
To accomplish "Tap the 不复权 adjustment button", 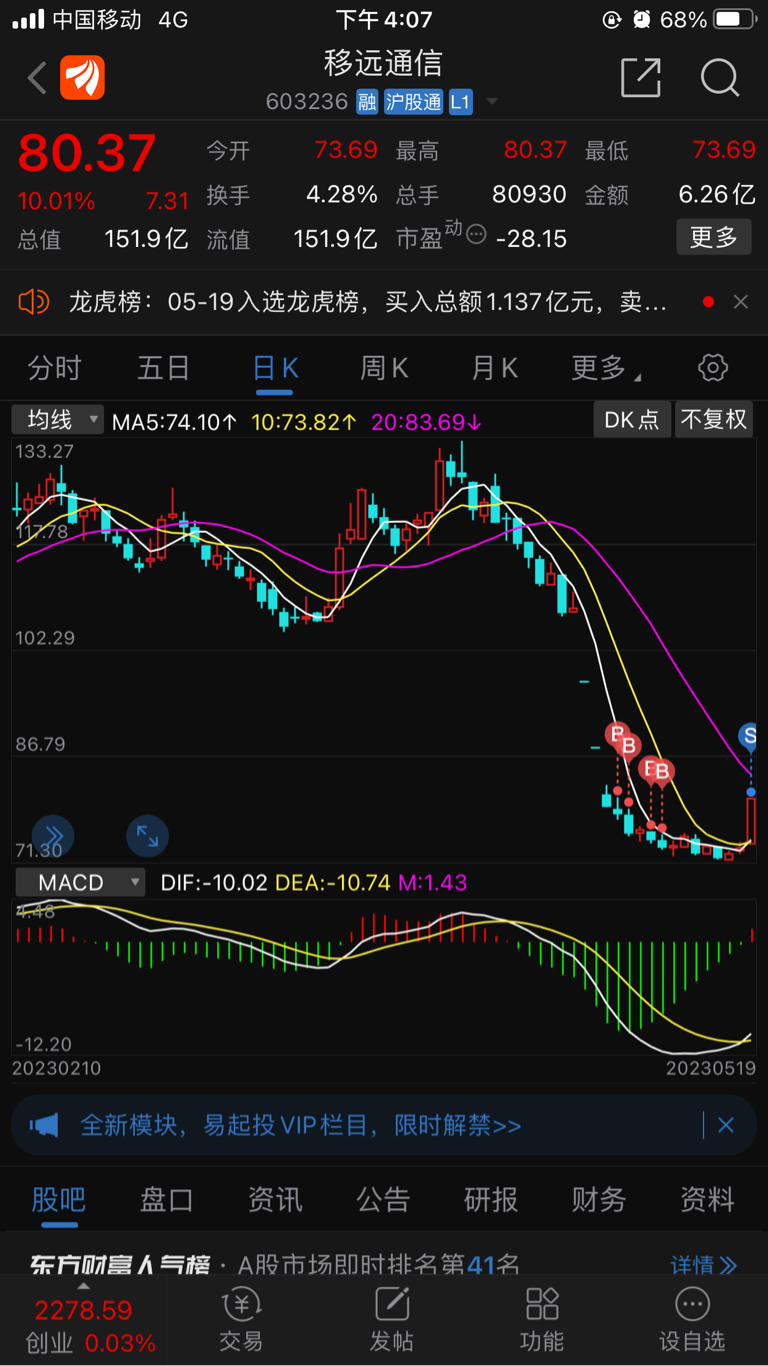I will (714, 420).
